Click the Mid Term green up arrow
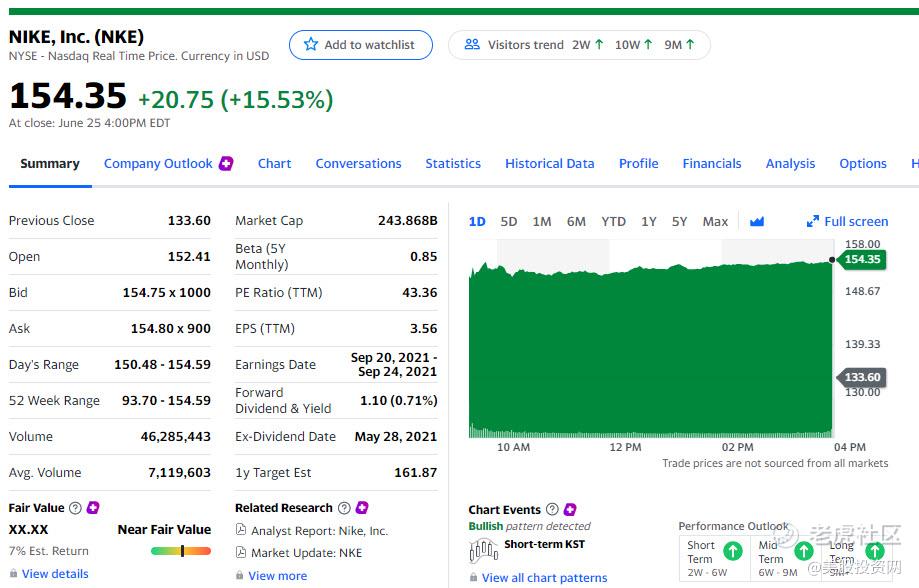 (803, 551)
